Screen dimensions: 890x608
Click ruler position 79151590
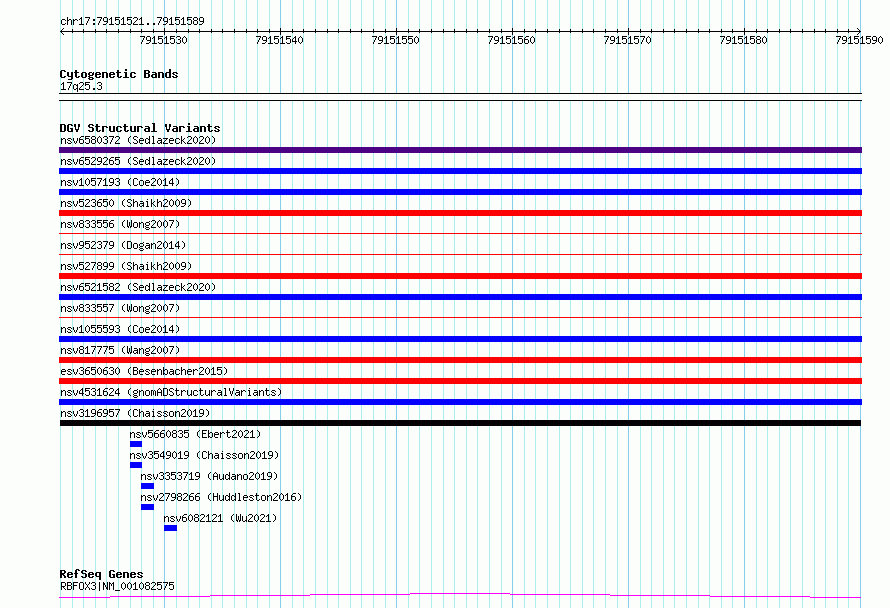859,40
